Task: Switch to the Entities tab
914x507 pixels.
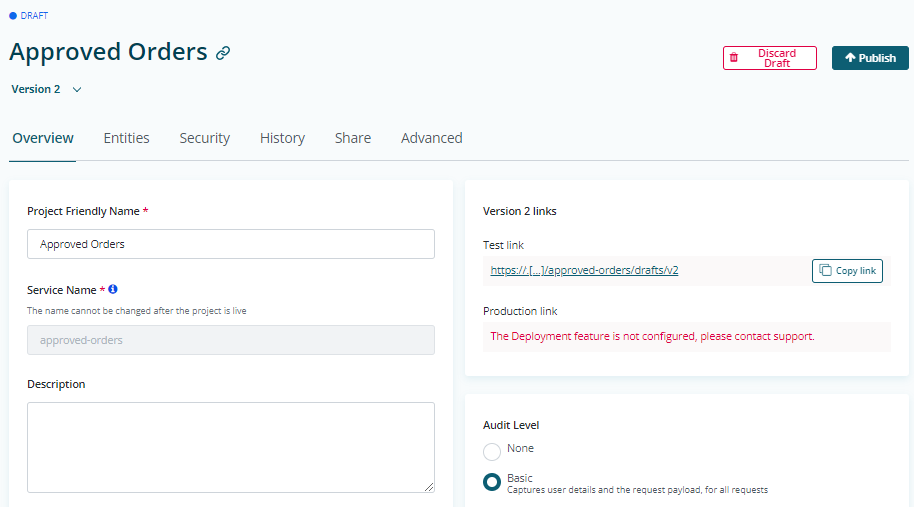Action: (126, 138)
